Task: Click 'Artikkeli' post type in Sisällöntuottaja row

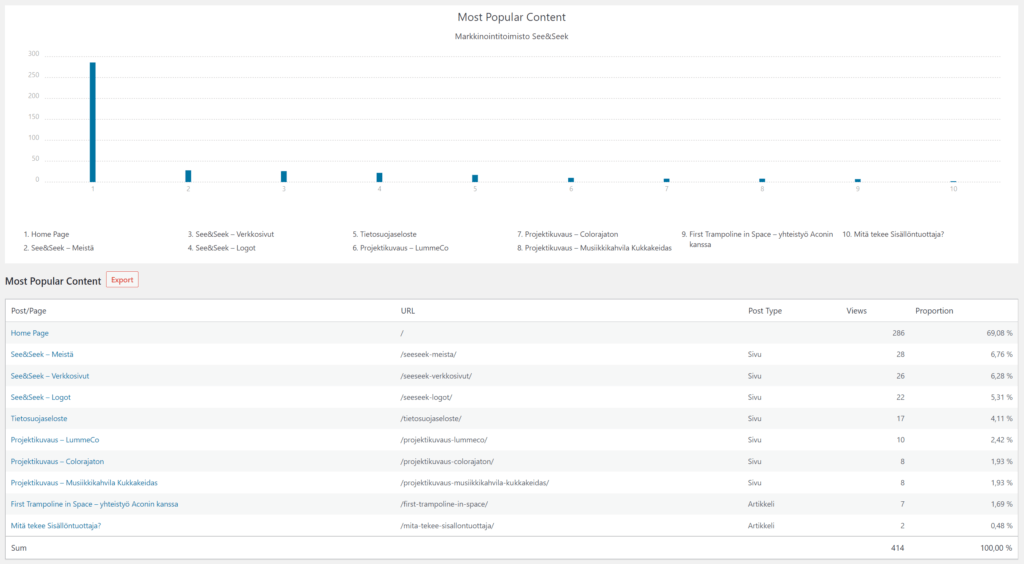Action: pyautogui.click(x=761, y=525)
